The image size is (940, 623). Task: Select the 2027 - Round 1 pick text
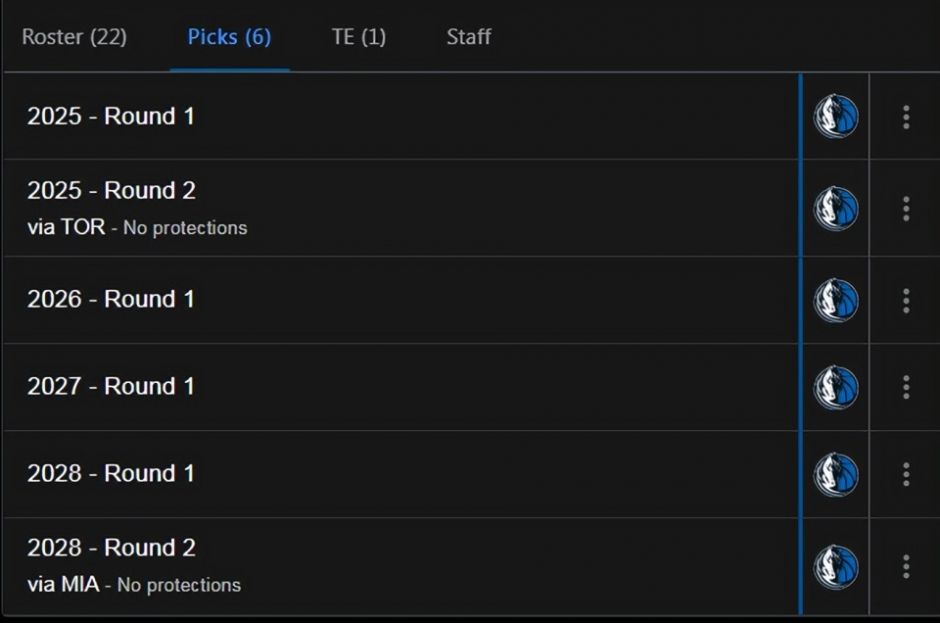coord(111,386)
